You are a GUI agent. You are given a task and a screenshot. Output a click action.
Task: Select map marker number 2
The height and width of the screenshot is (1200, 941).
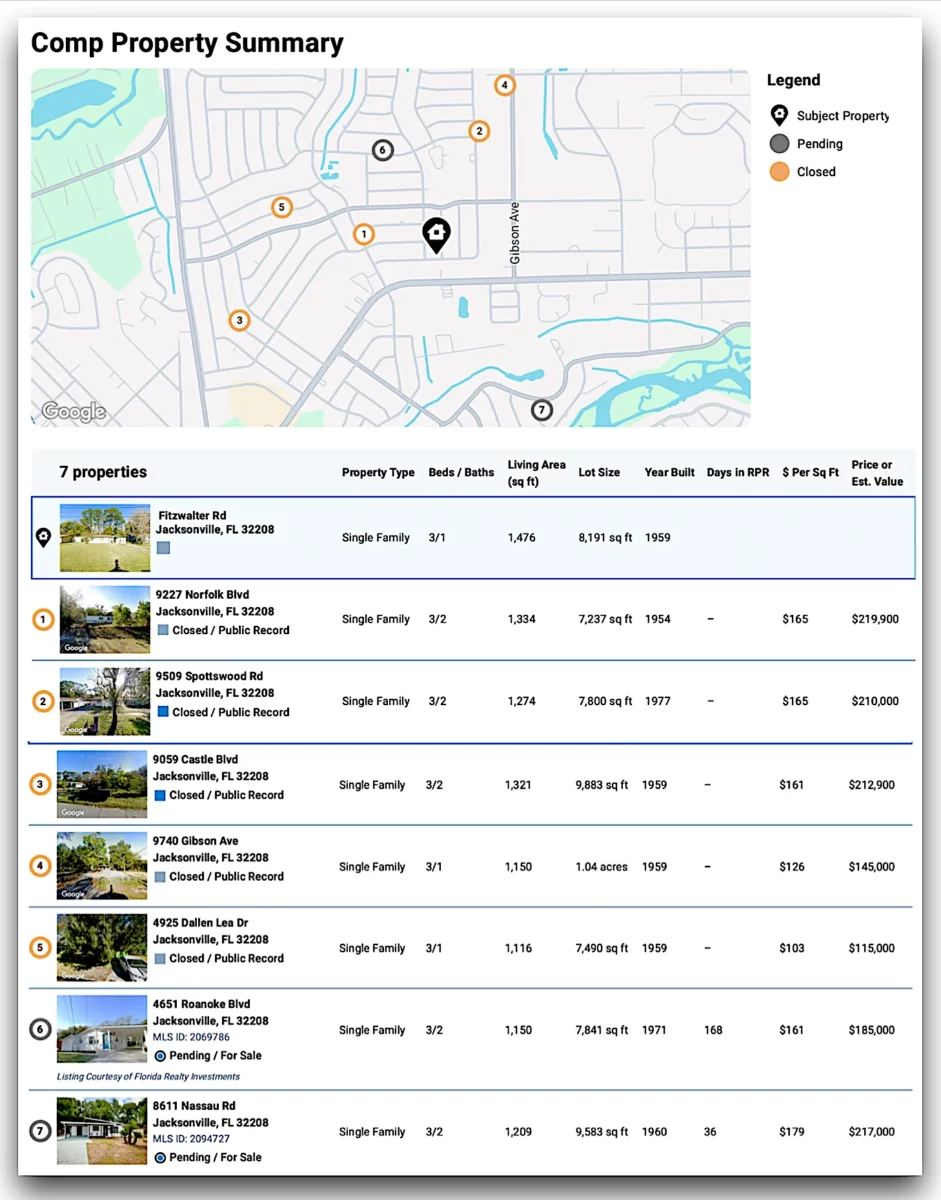pyautogui.click(x=479, y=131)
